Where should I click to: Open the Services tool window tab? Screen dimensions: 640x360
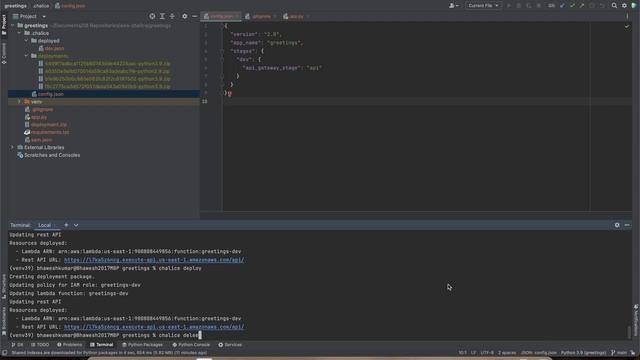click(x=230, y=345)
